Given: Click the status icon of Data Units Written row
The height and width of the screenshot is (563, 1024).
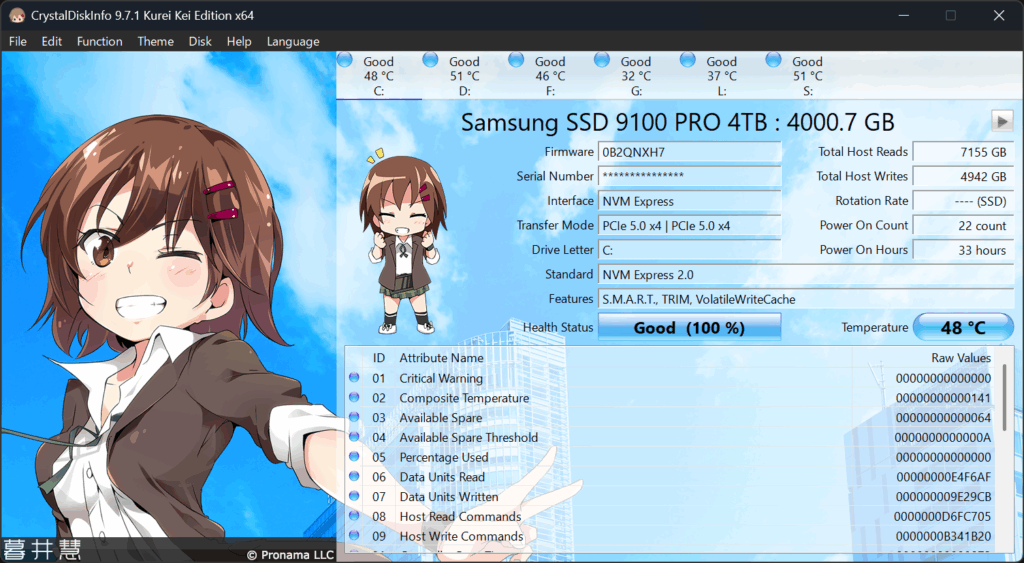Looking at the screenshot, I should (x=354, y=496).
